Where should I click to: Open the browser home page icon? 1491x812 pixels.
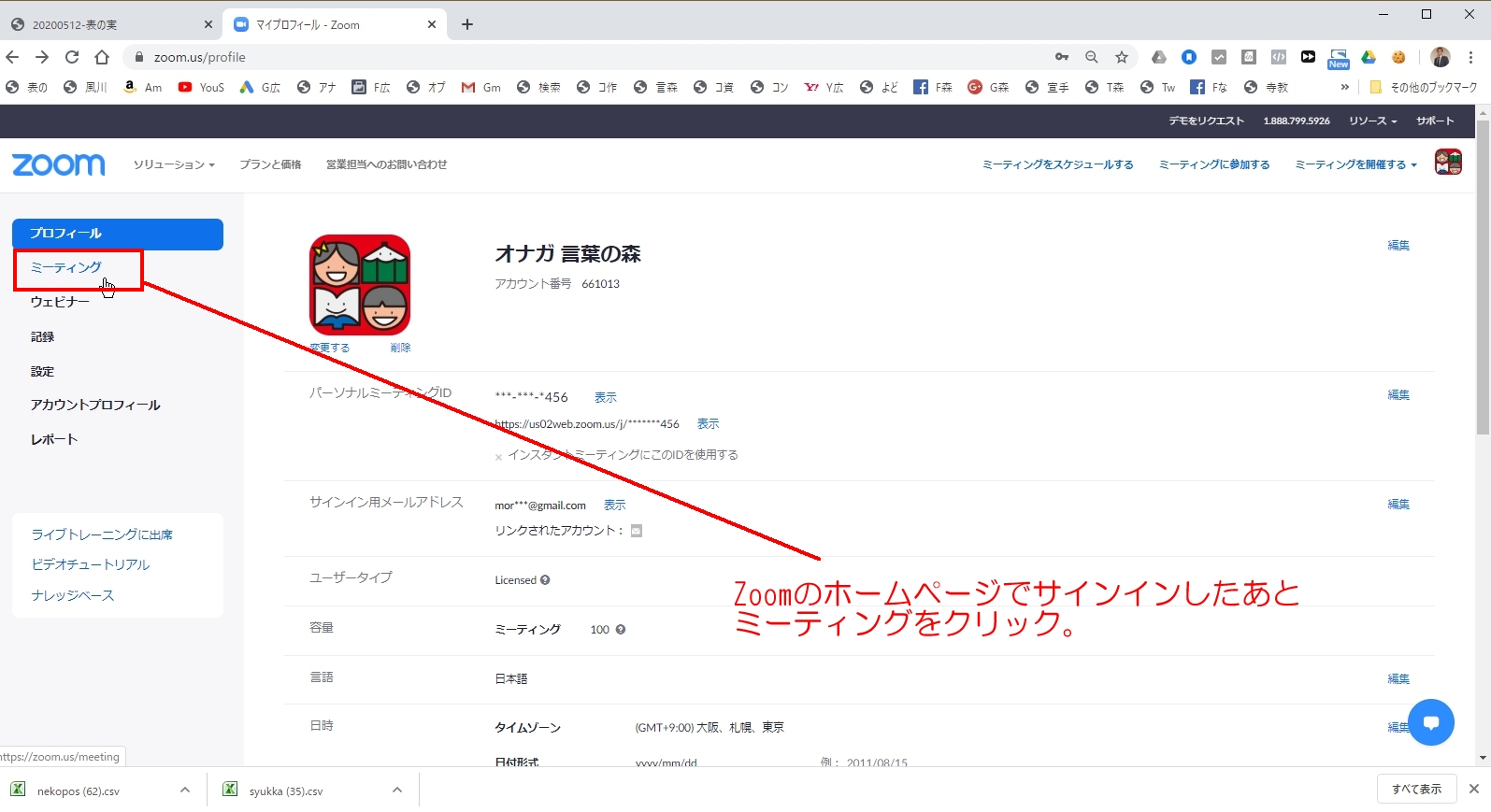[102, 57]
